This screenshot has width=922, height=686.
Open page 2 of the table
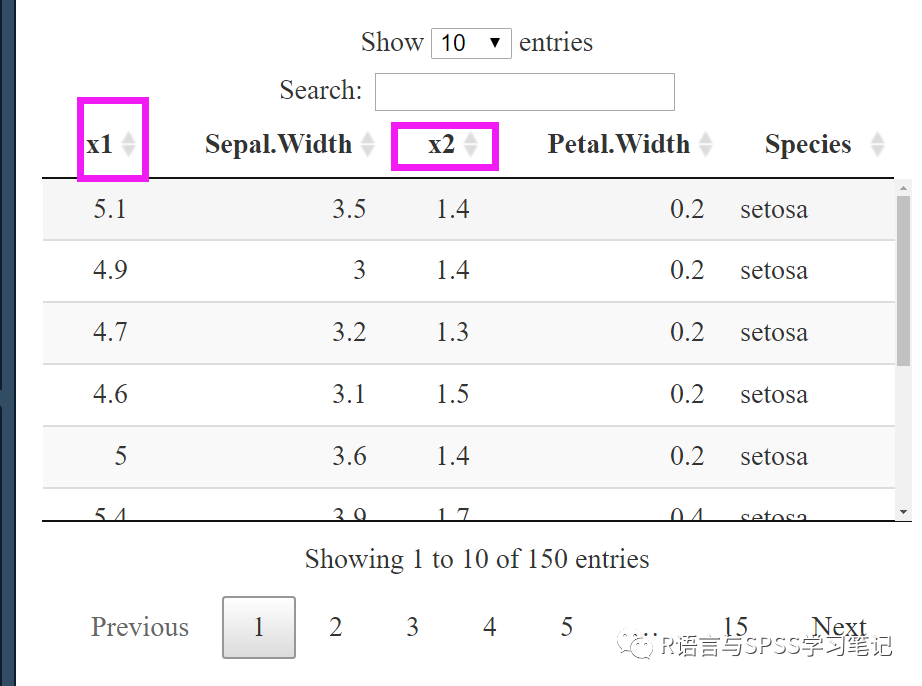click(336, 627)
